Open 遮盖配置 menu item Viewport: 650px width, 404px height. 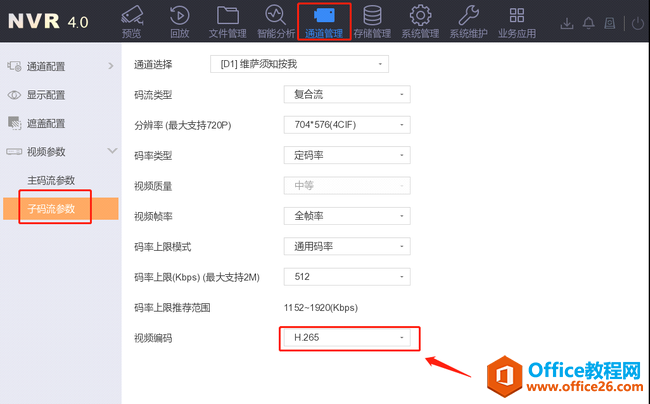[46, 123]
